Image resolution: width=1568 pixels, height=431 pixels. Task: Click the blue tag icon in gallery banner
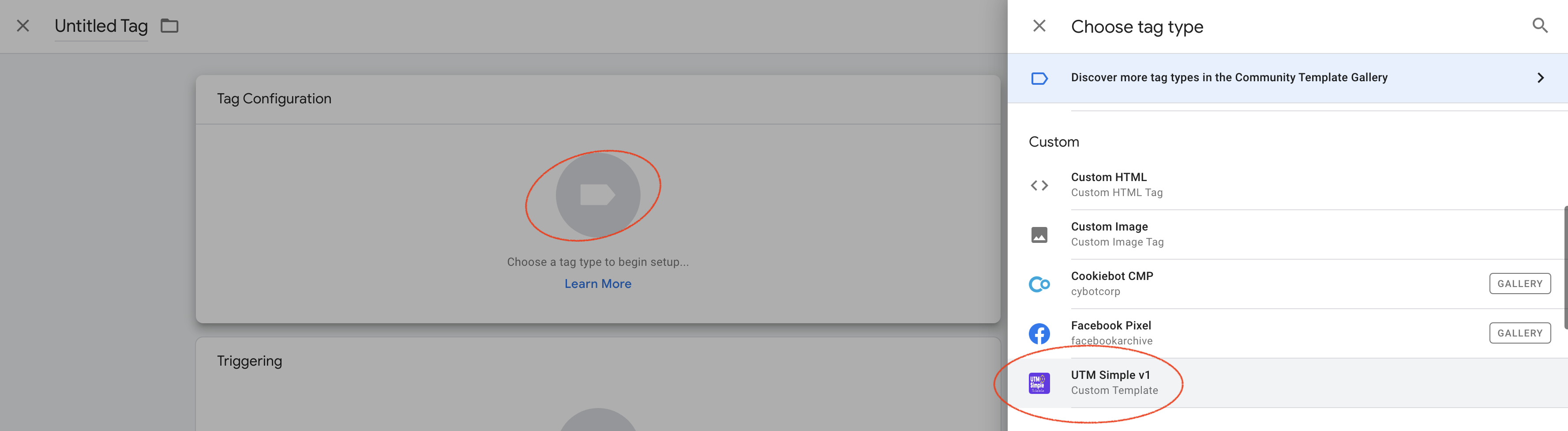(1039, 78)
